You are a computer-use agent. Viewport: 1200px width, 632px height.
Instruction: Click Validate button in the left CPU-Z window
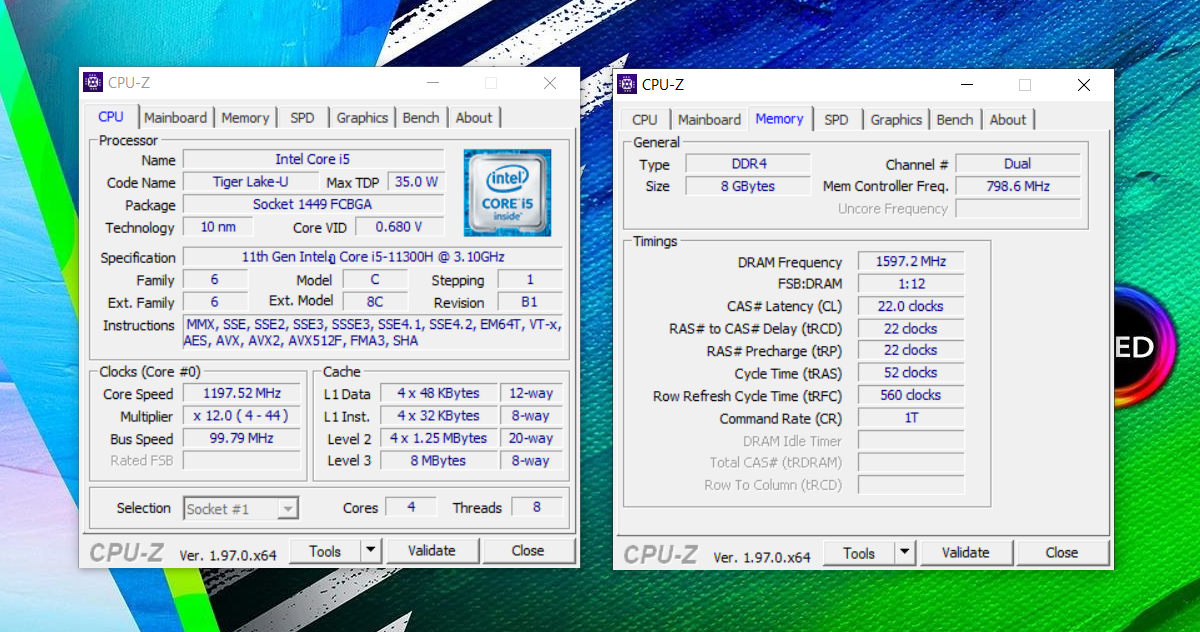click(432, 550)
